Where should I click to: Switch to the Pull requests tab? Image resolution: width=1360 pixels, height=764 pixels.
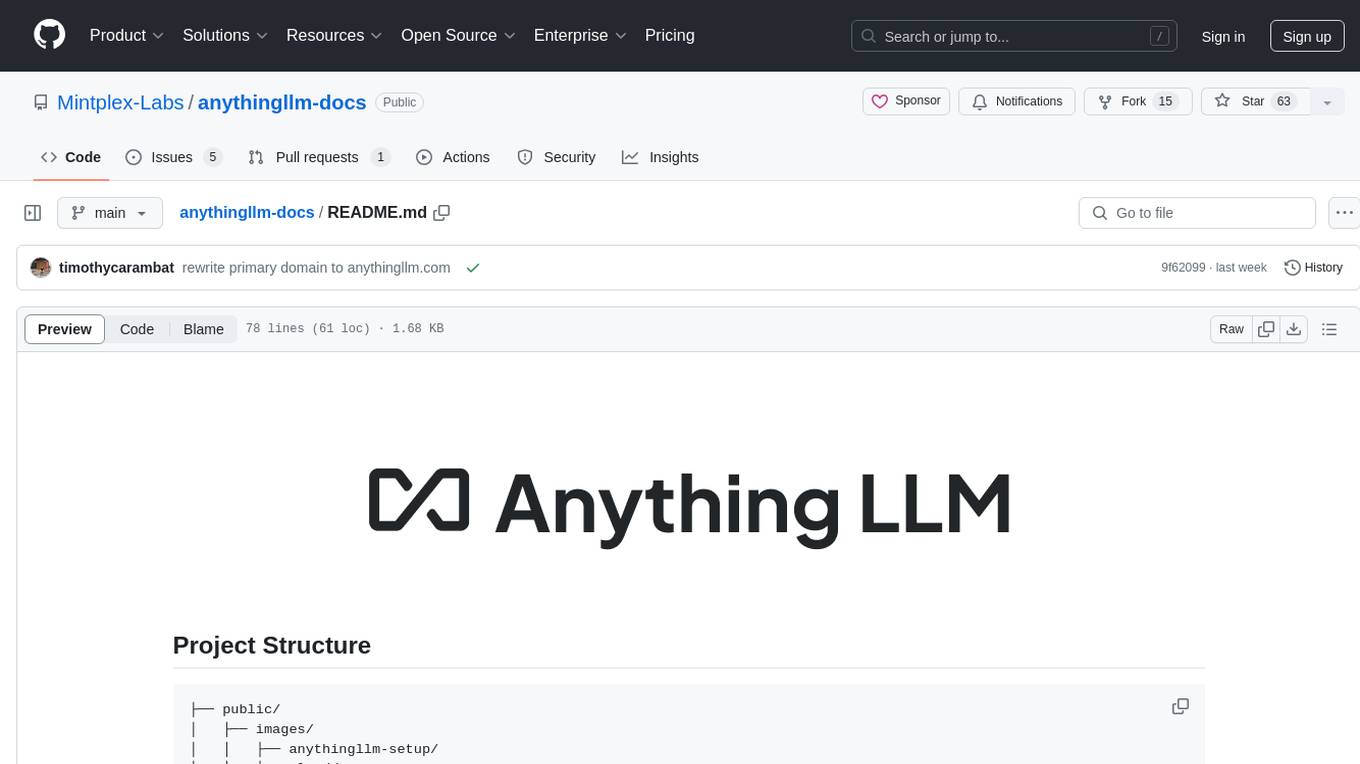tap(319, 157)
